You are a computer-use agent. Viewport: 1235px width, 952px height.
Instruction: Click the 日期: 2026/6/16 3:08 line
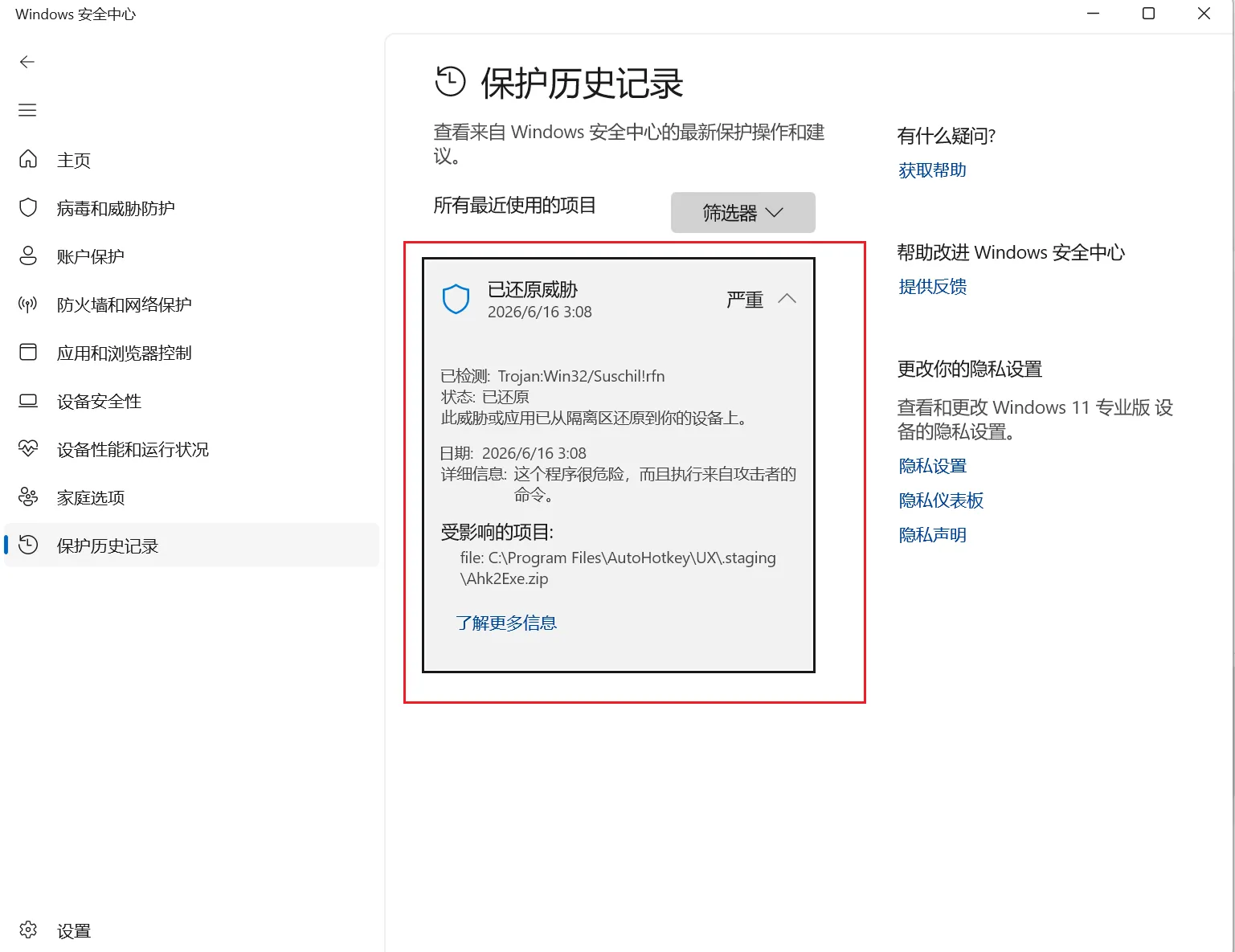click(x=513, y=453)
